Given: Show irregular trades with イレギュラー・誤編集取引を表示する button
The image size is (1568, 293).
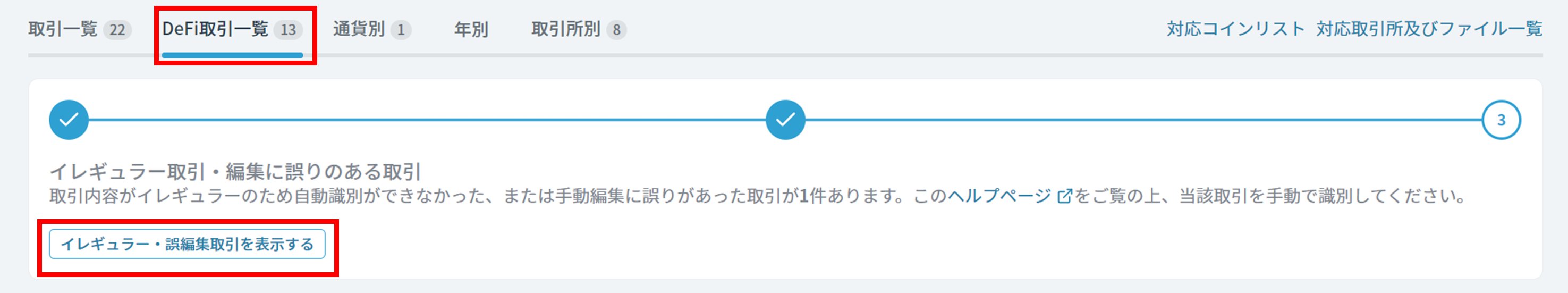Looking at the screenshot, I should click(x=187, y=244).
